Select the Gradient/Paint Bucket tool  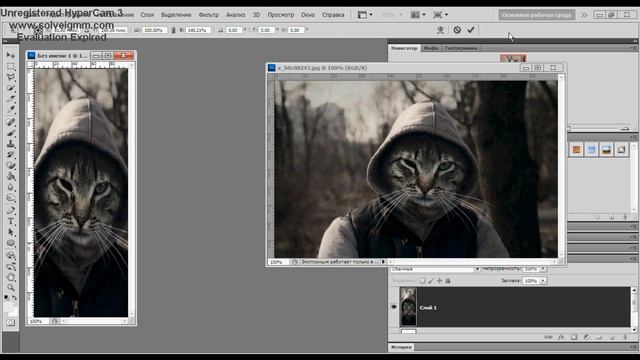pos(11,177)
